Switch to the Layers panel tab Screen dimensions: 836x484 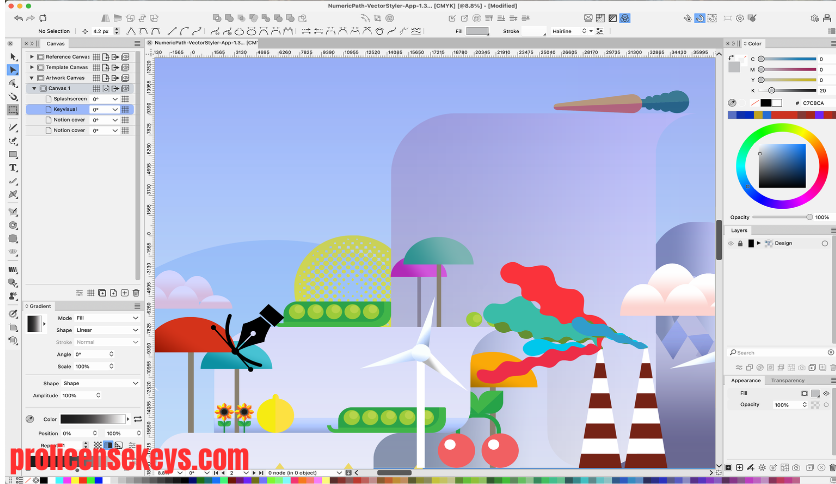(x=739, y=230)
